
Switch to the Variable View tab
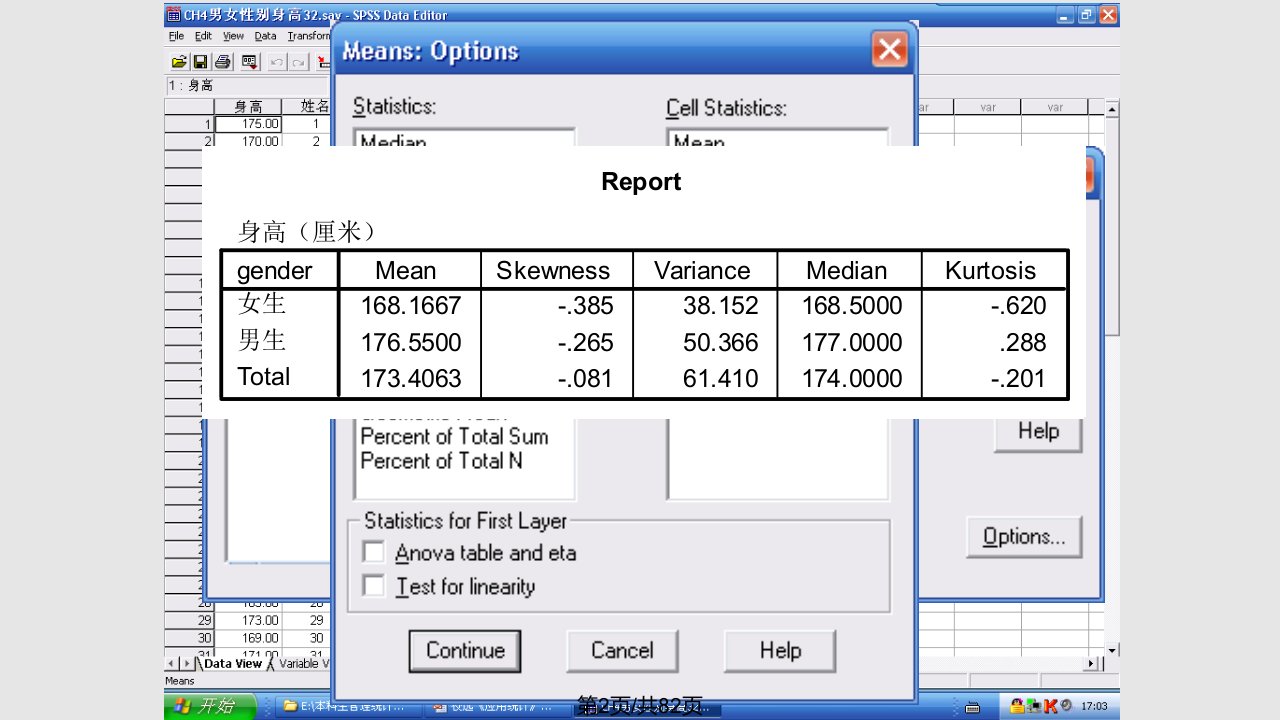302,663
